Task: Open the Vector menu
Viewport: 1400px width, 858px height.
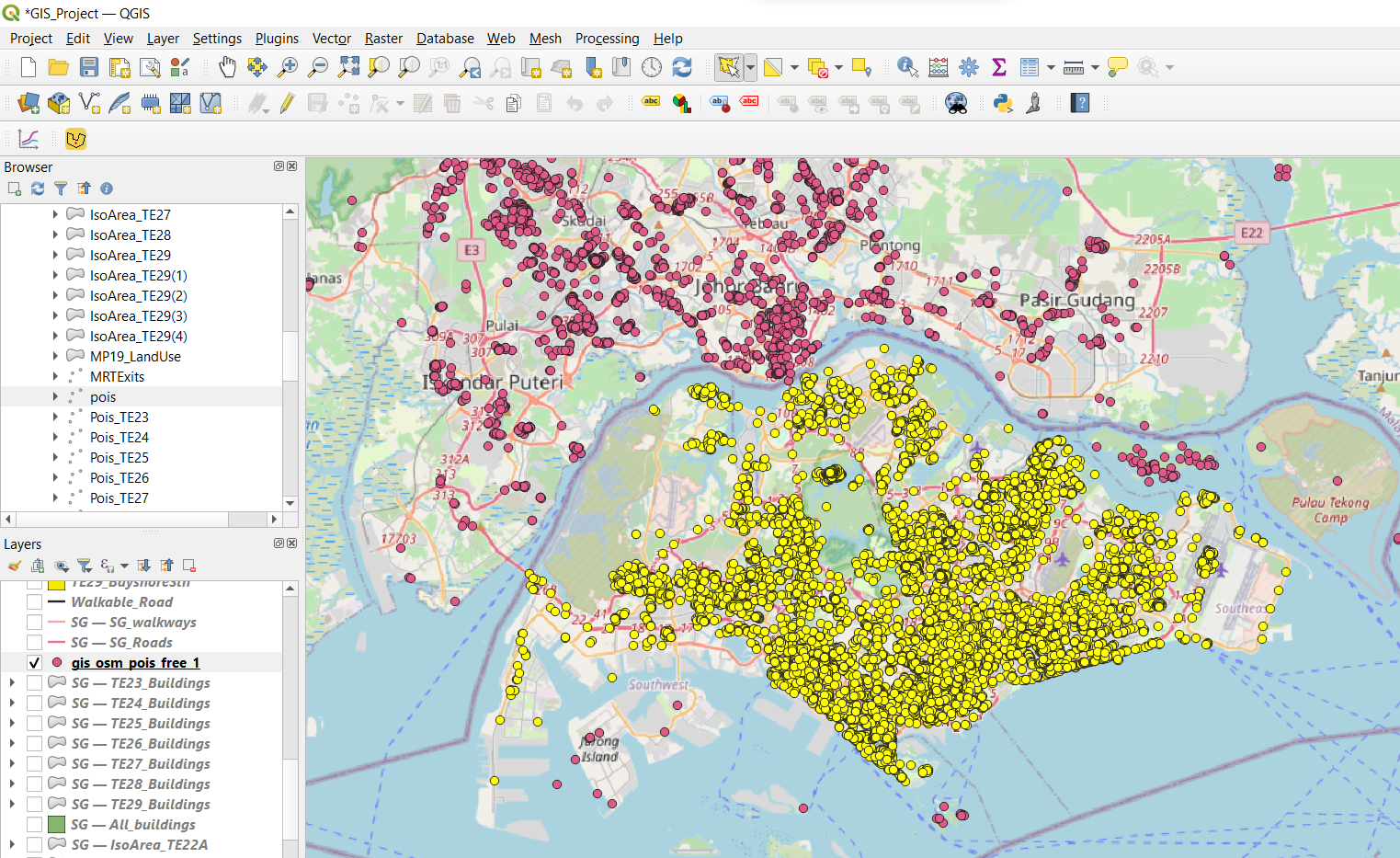Action: [331, 39]
